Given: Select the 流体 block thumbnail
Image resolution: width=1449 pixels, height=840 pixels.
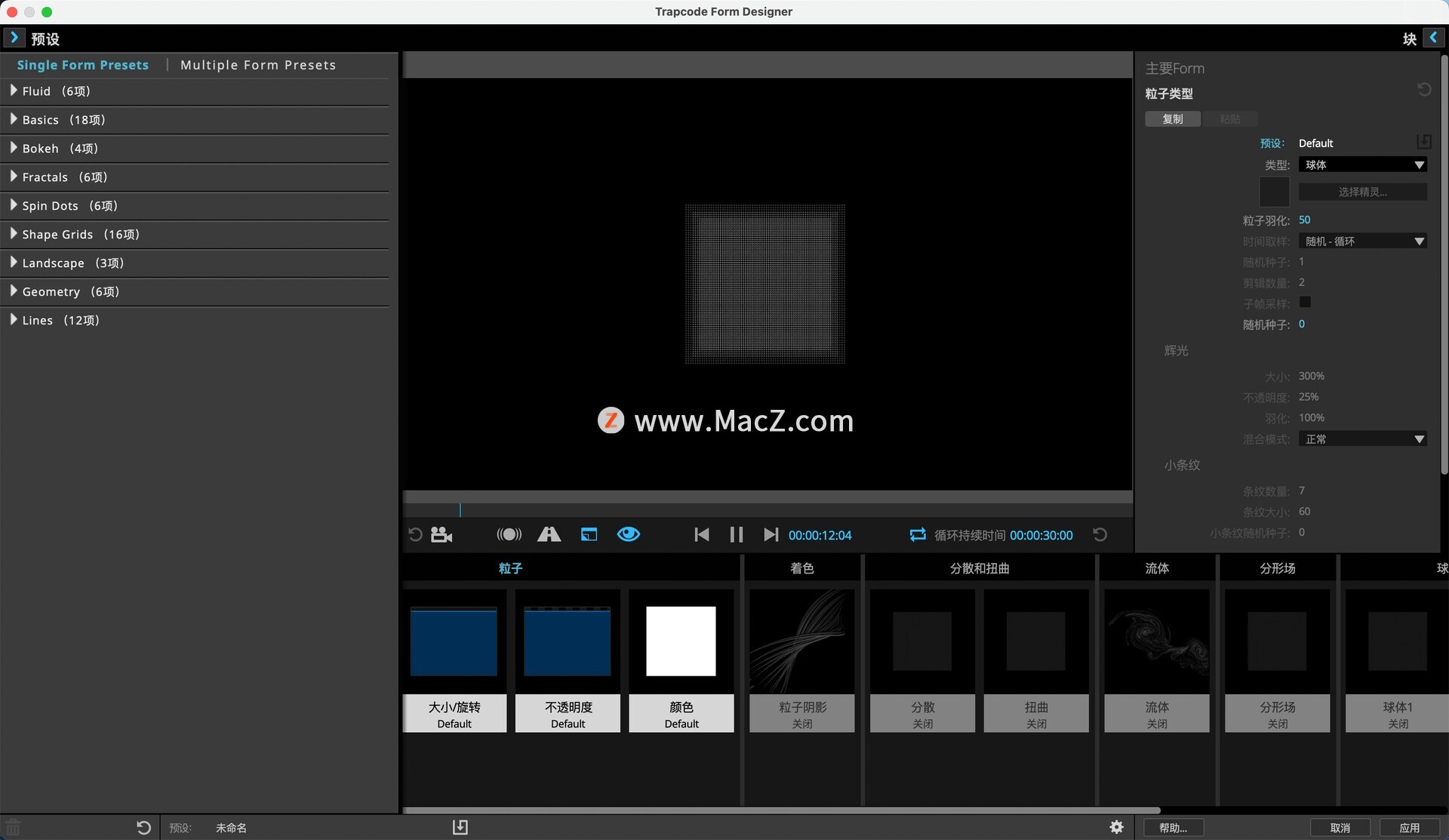Looking at the screenshot, I should coord(1157,642).
